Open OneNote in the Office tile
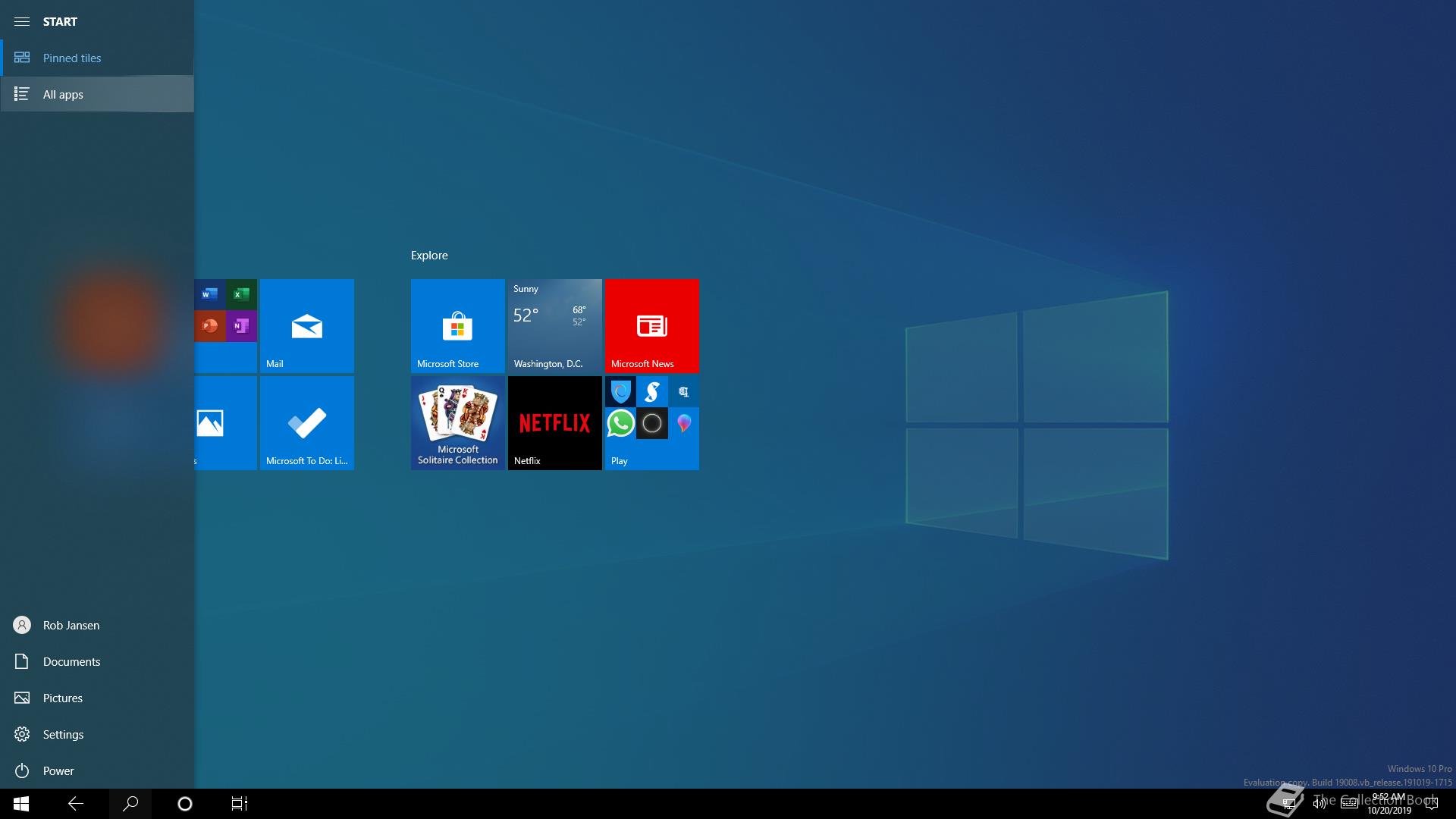 click(241, 326)
